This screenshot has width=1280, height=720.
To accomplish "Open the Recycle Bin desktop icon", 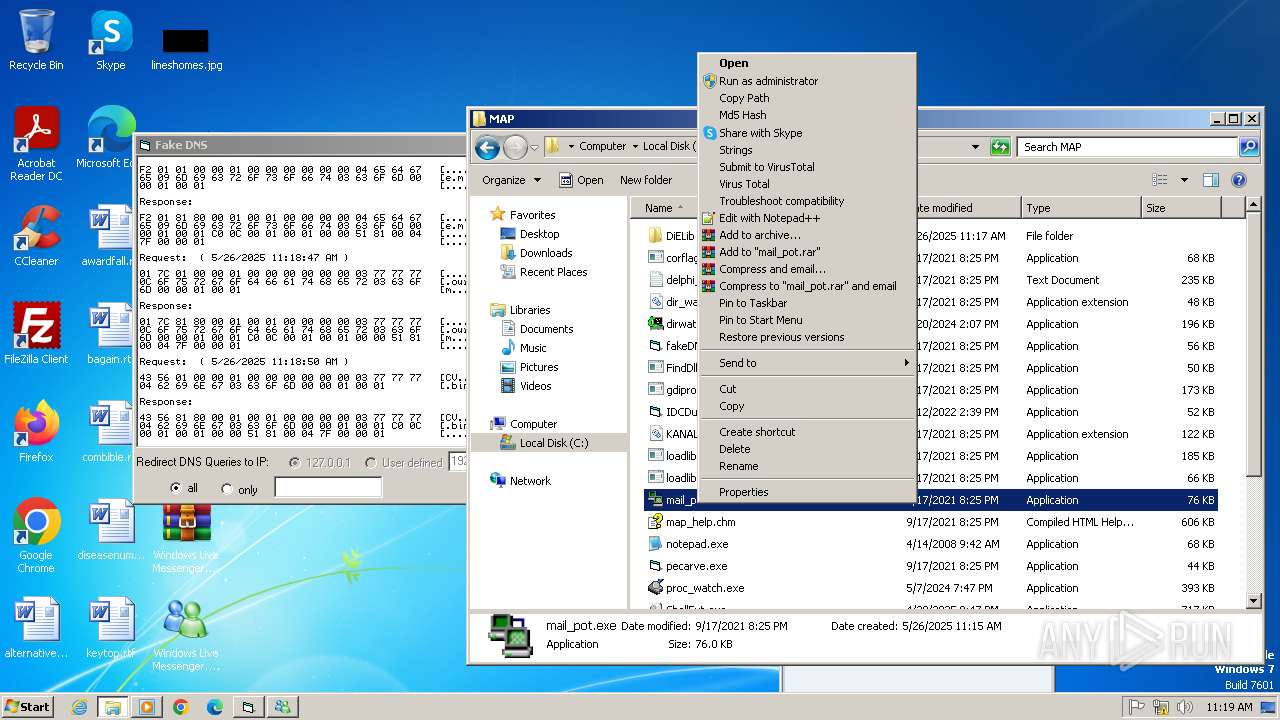I will pos(36,40).
